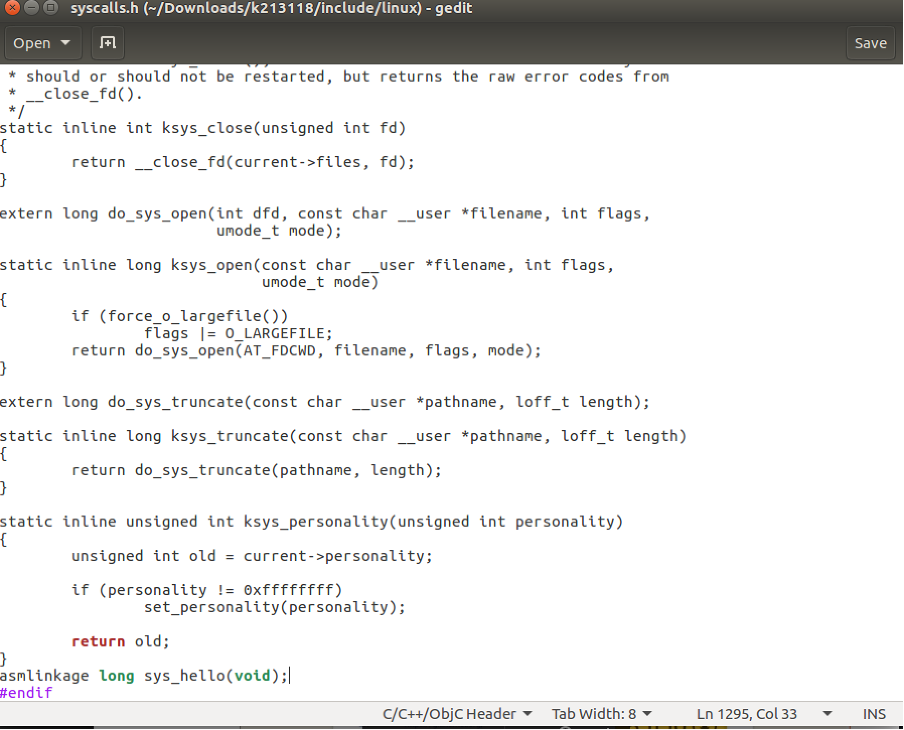This screenshot has height=730, width=904.
Task: Click the static inline int ksys_close line
Action: click(203, 128)
